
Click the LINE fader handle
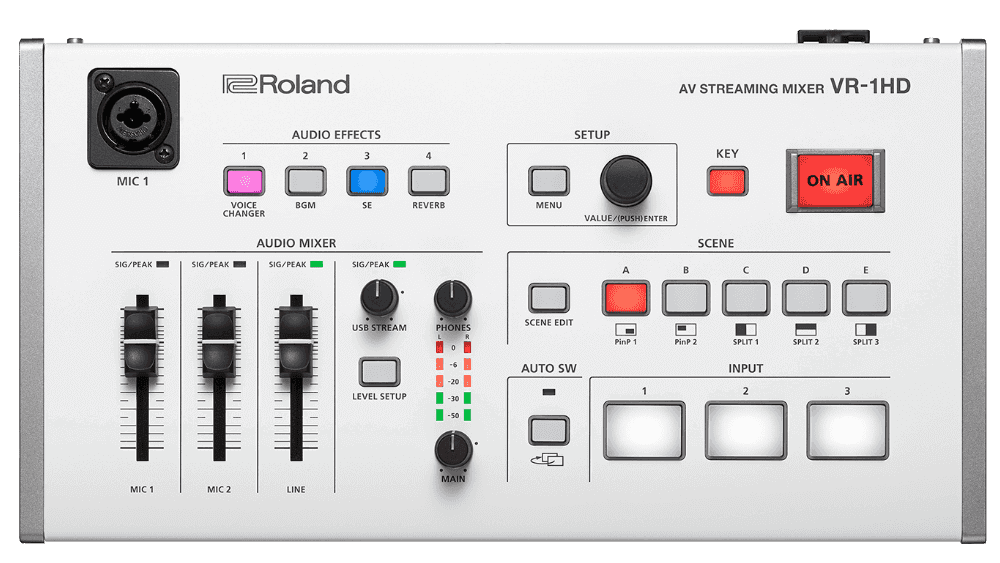tap(296, 341)
